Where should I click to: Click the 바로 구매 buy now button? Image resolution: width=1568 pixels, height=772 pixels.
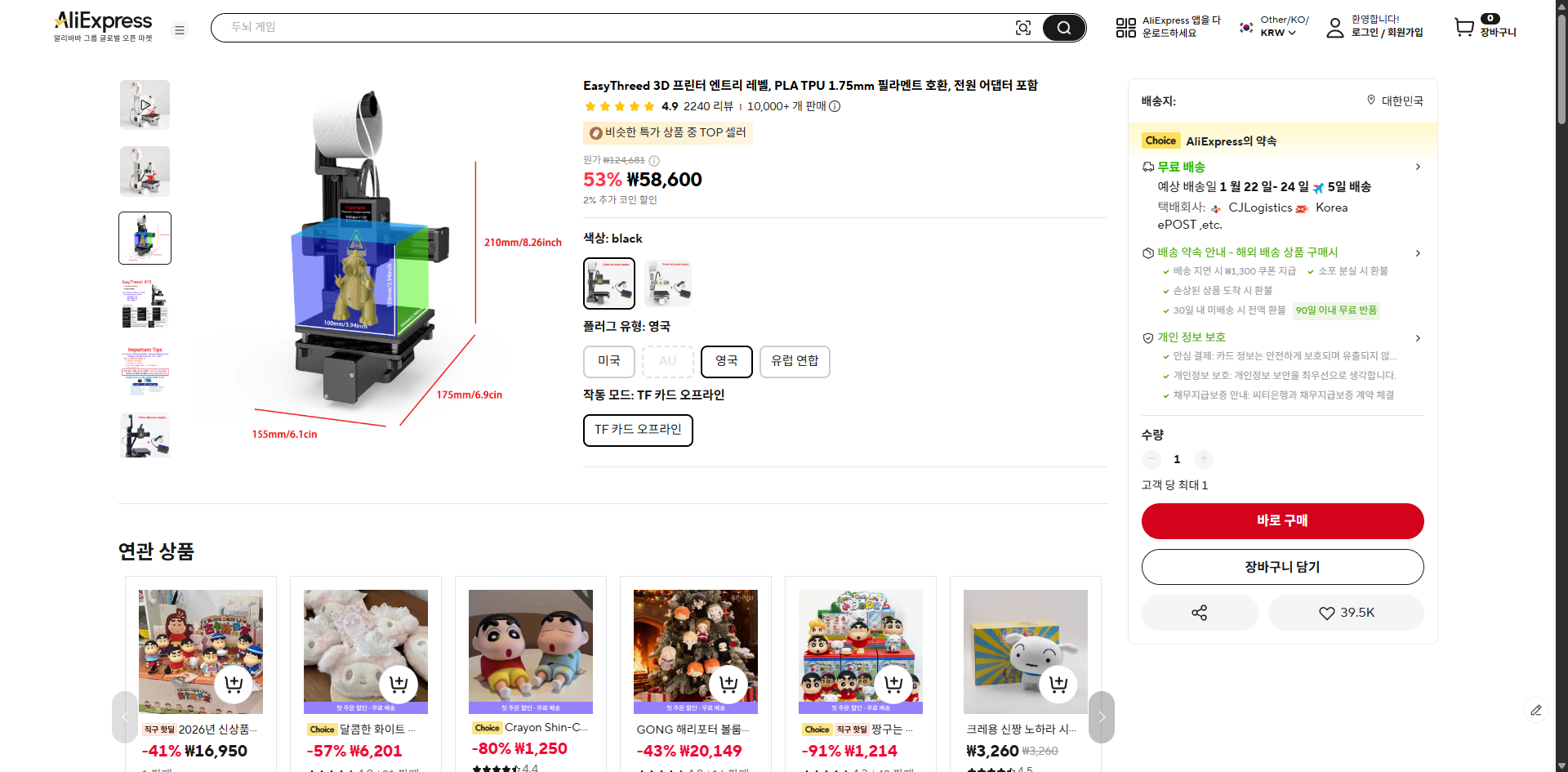1282,521
